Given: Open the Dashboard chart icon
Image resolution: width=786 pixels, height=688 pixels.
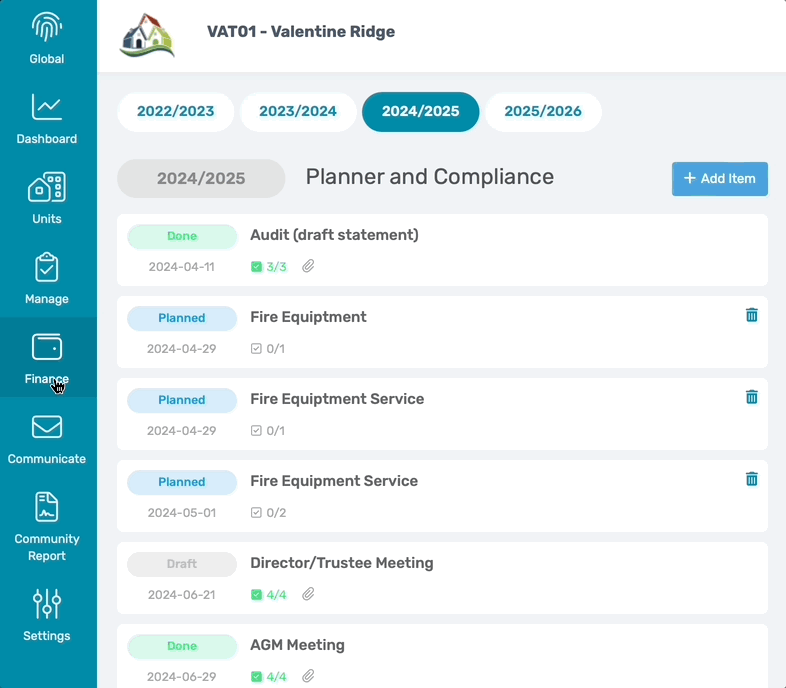Looking at the screenshot, I should [x=47, y=107].
